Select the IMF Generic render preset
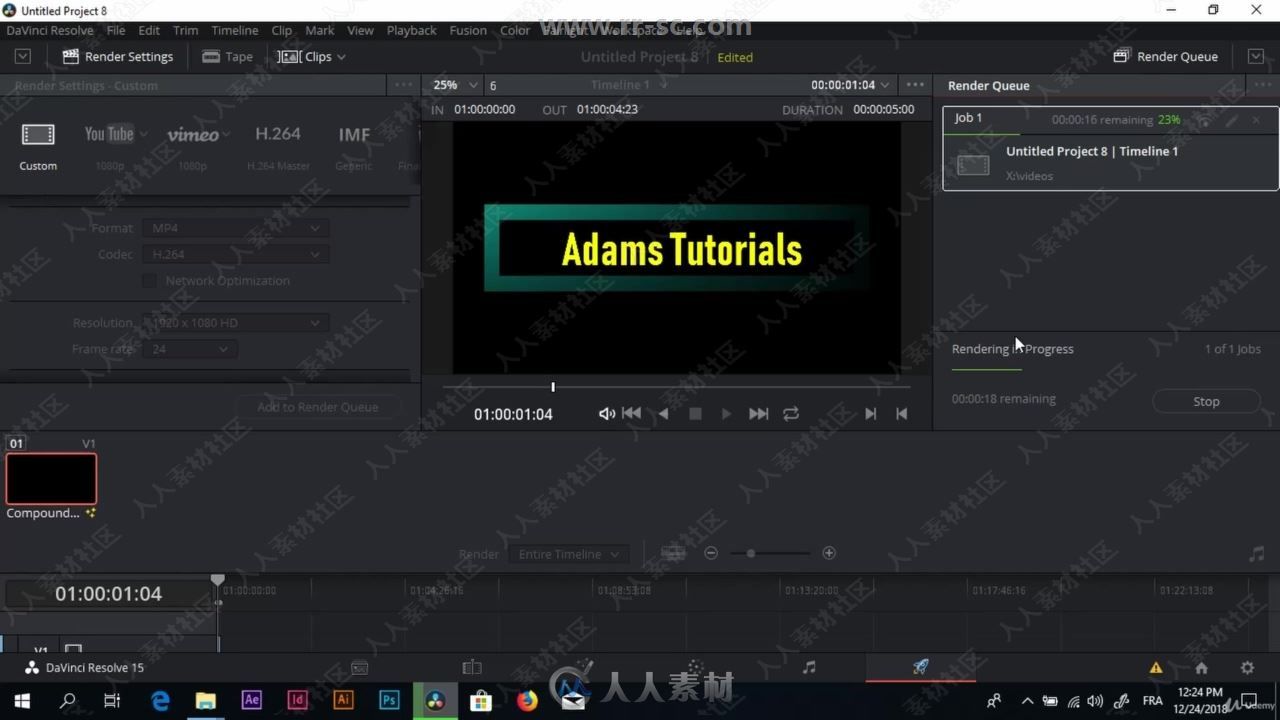This screenshot has height=720, width=1280. (x=354, y=146)
